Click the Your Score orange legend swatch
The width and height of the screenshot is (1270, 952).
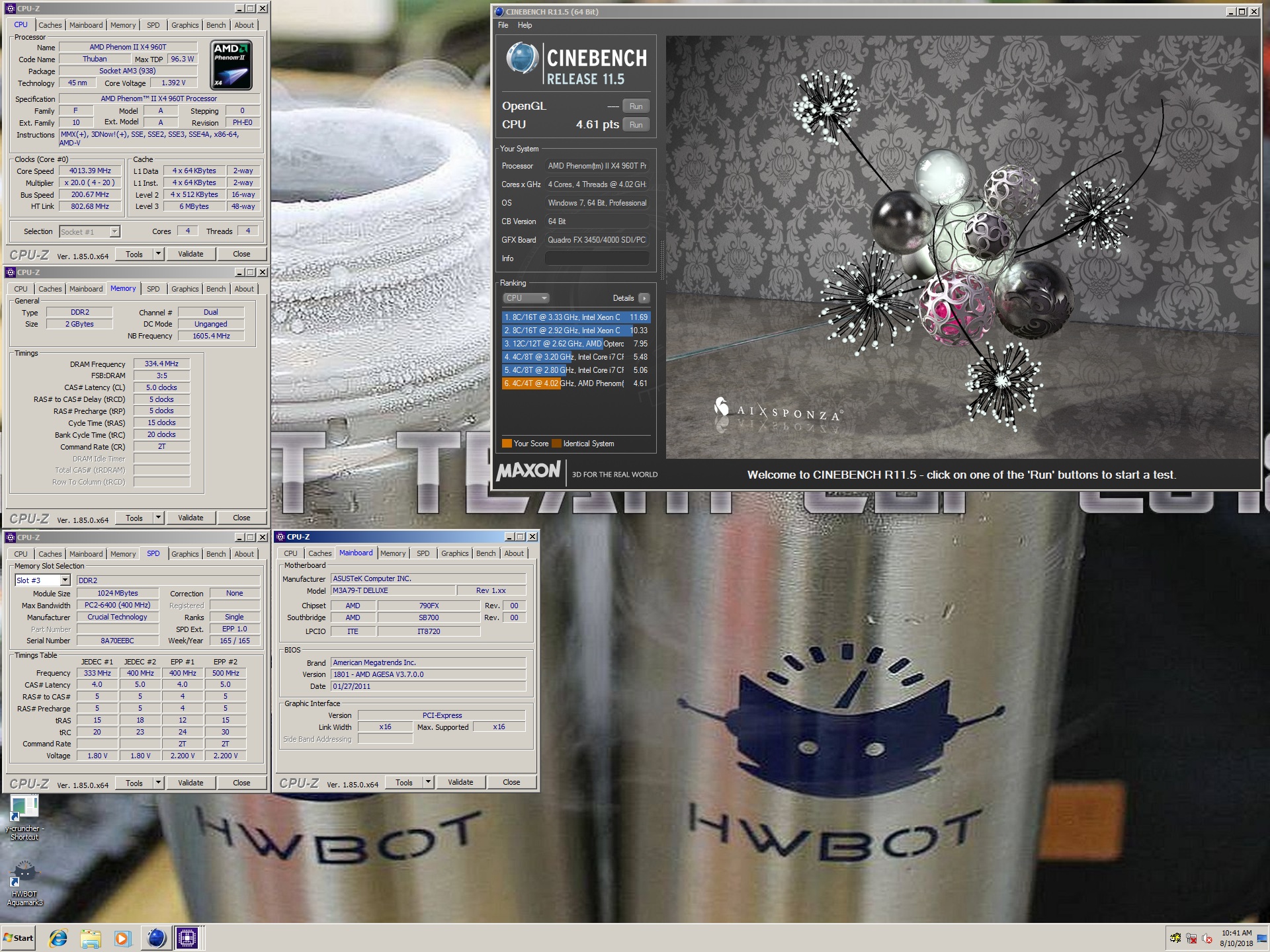click(507, 444)
